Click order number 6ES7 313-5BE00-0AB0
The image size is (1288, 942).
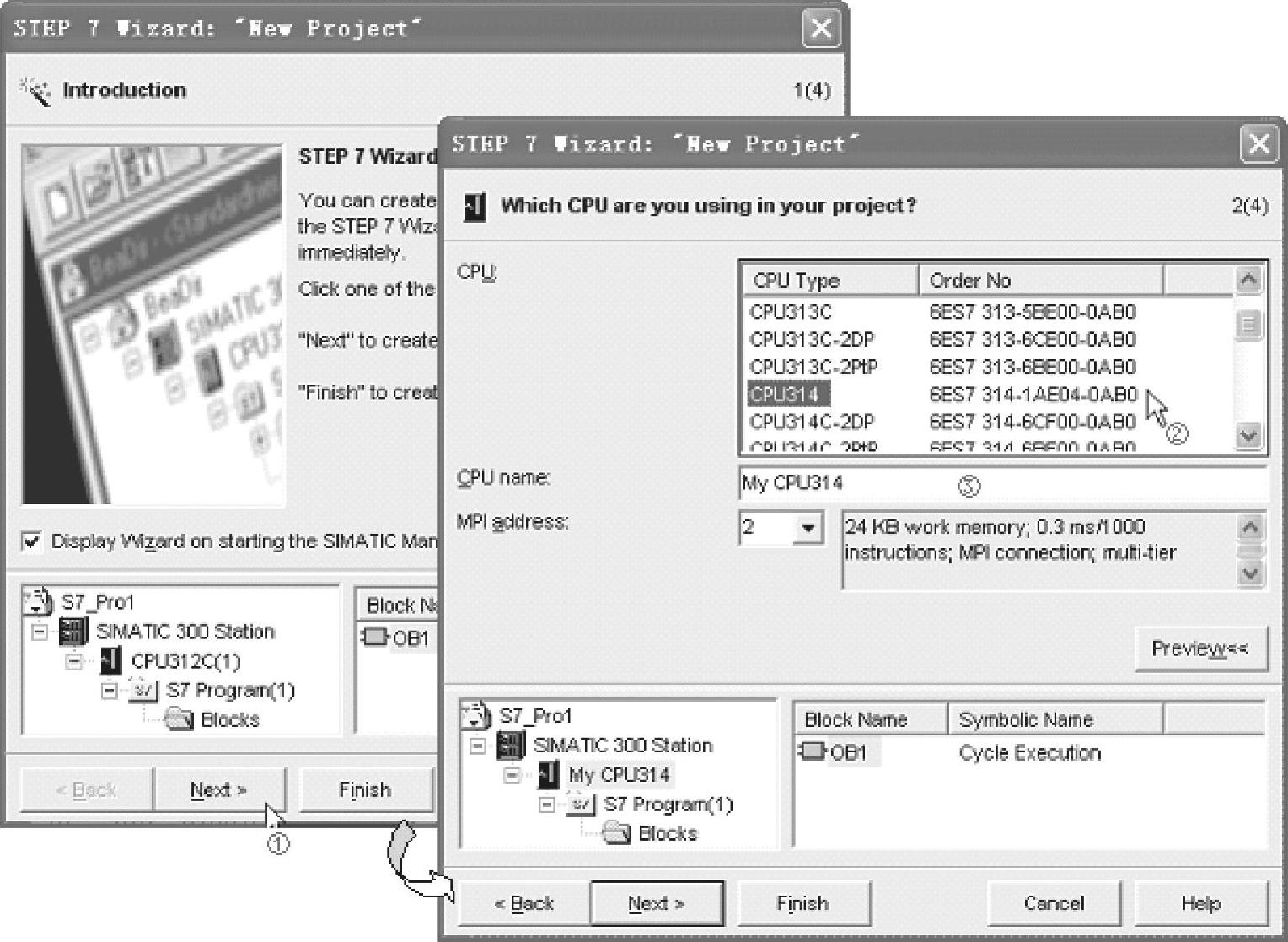coord(1033,312)
